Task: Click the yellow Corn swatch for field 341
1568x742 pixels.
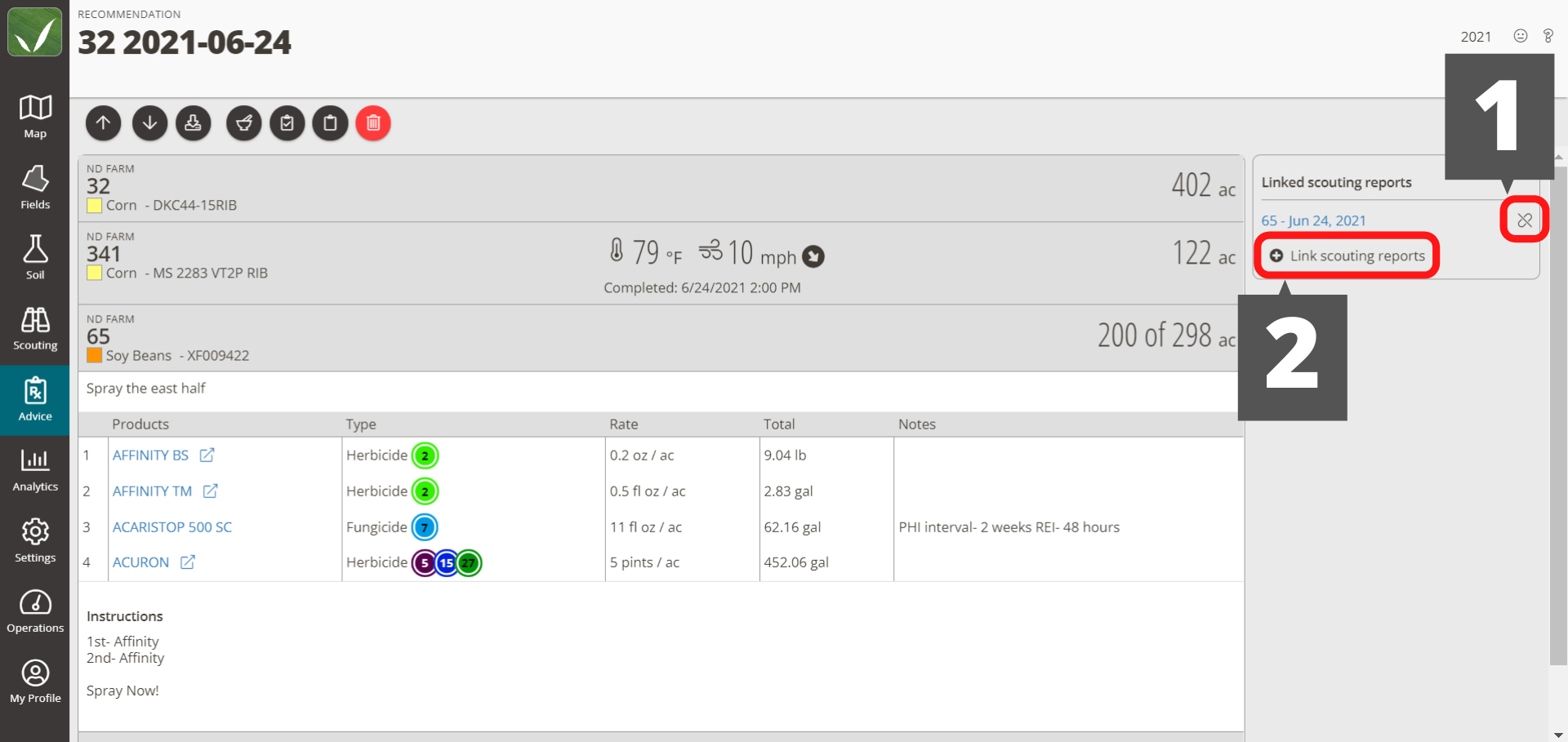Action: [94, 273]
